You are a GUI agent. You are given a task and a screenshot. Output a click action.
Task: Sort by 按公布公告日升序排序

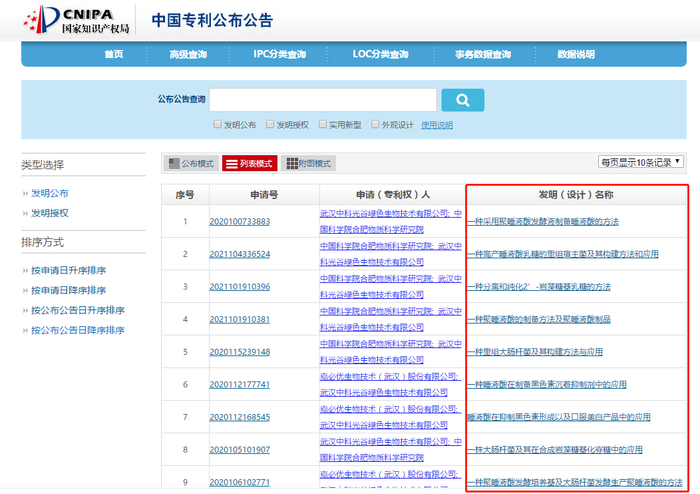coord(78,310)
